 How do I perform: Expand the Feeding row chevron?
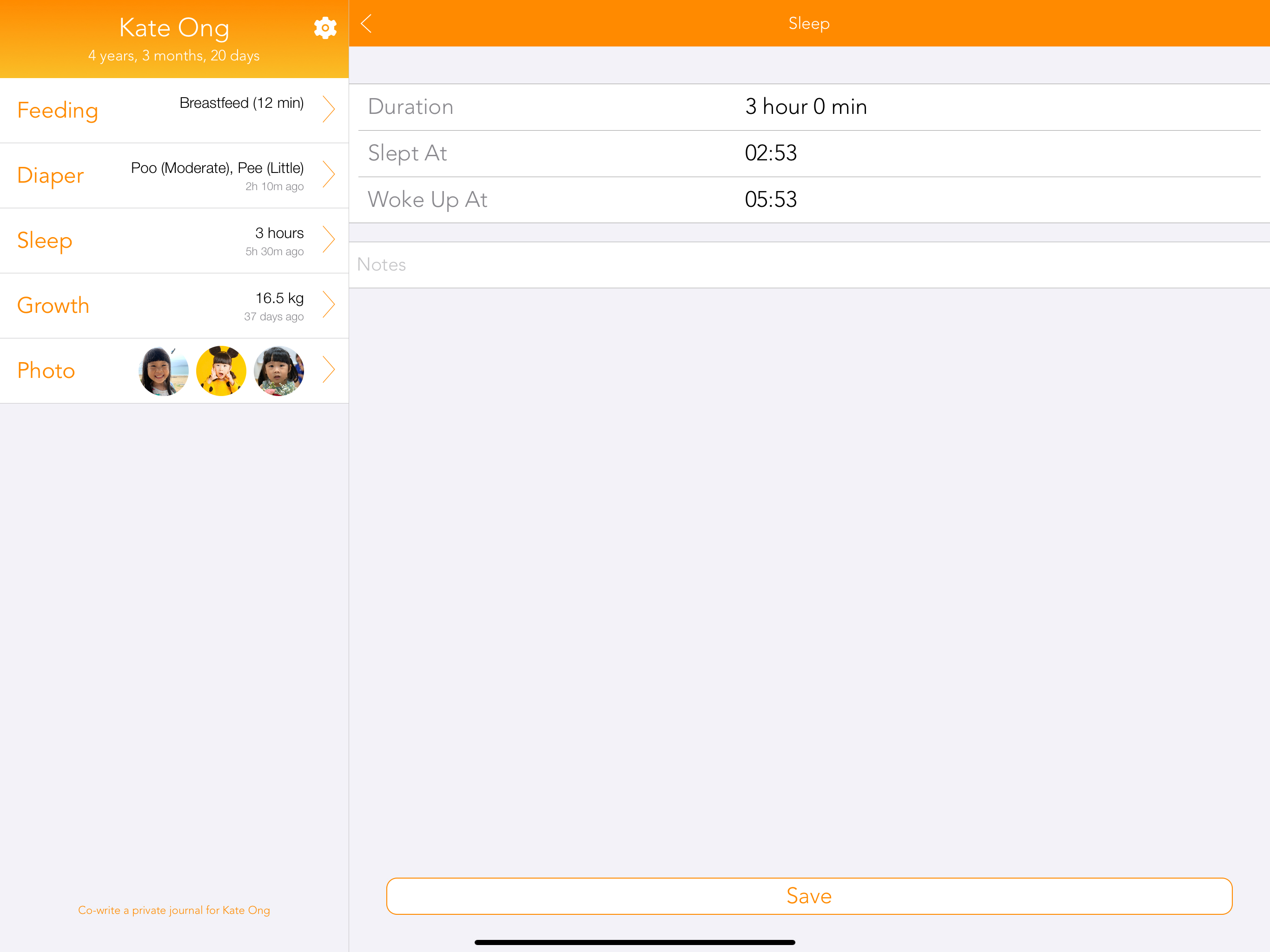[x=328, y=109]
